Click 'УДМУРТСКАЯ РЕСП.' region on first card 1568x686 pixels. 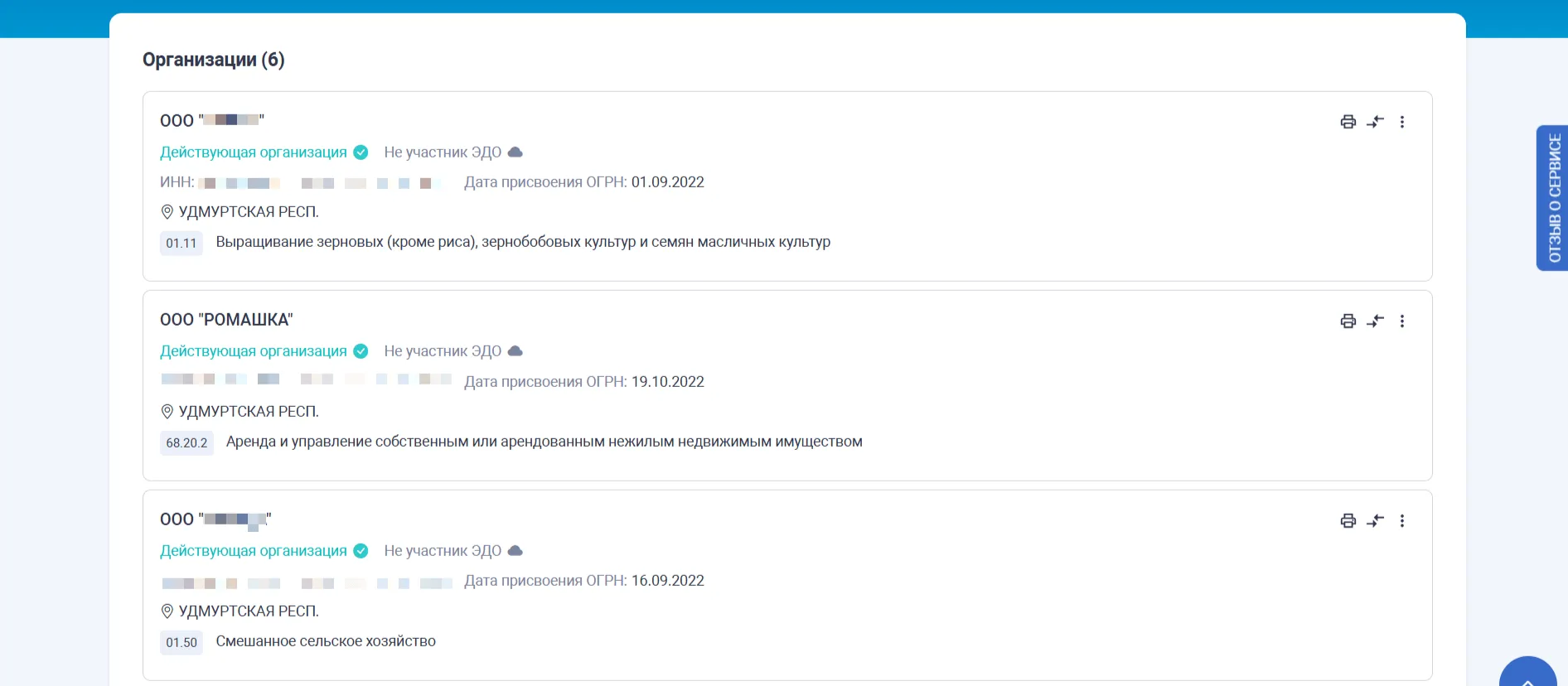[249, 212]
